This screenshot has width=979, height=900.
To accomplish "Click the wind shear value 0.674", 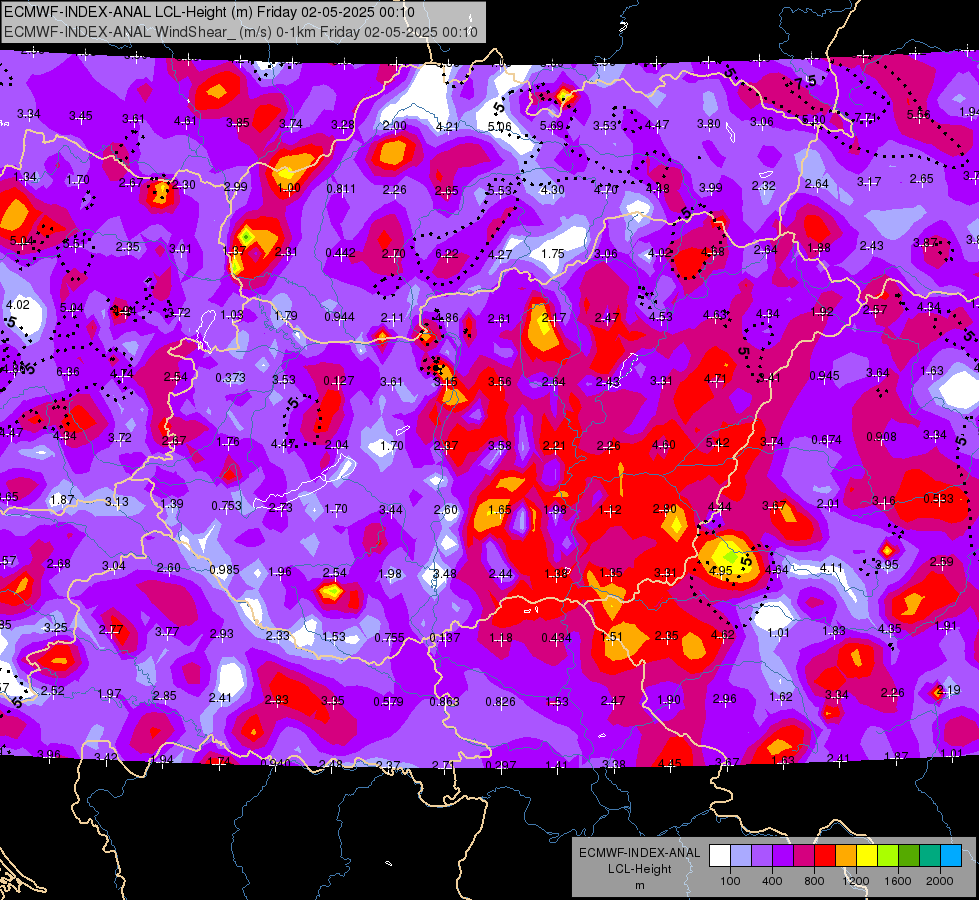I will click(x=826, y=440).
